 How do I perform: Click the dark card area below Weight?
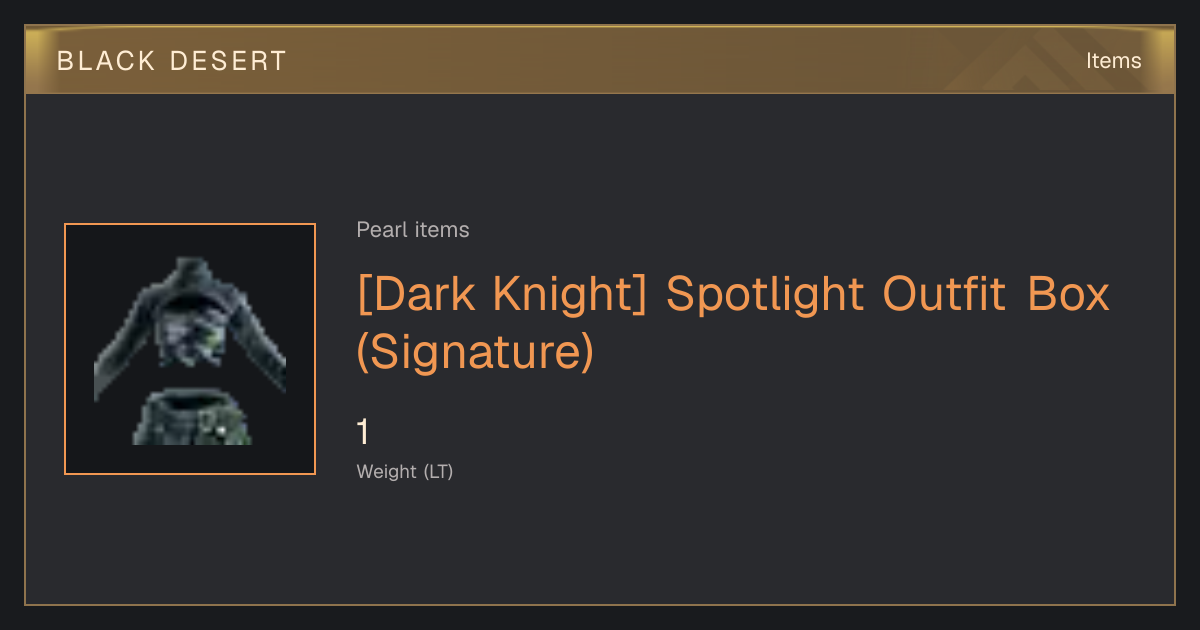click(x=600, y=545)
